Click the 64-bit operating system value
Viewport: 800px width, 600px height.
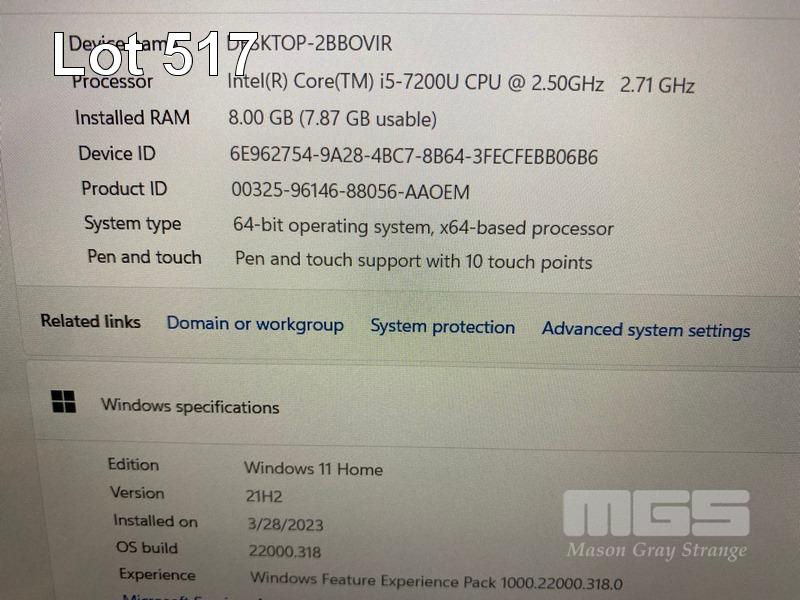point(423,227)
